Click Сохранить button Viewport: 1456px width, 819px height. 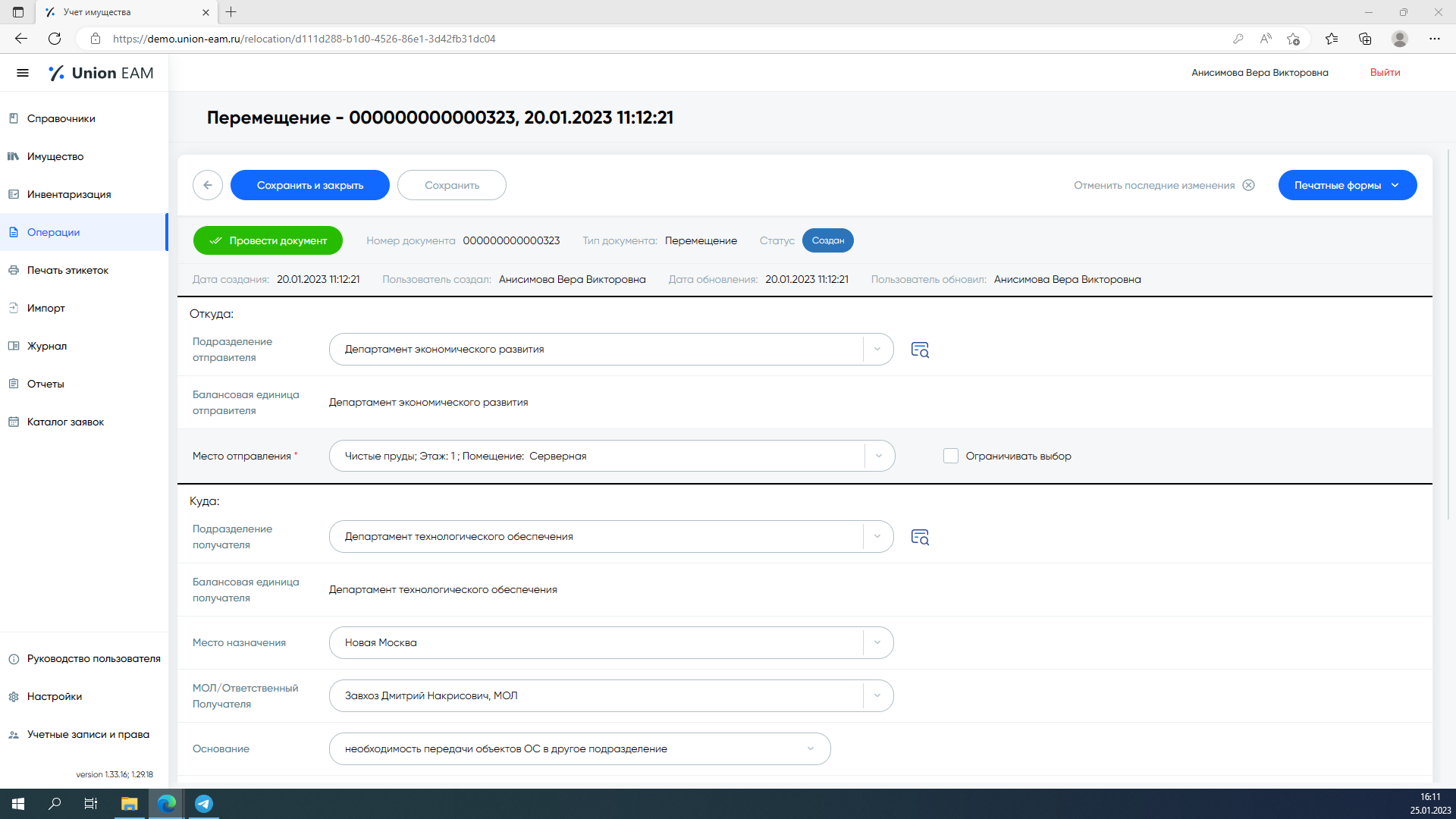coord(452,185)
